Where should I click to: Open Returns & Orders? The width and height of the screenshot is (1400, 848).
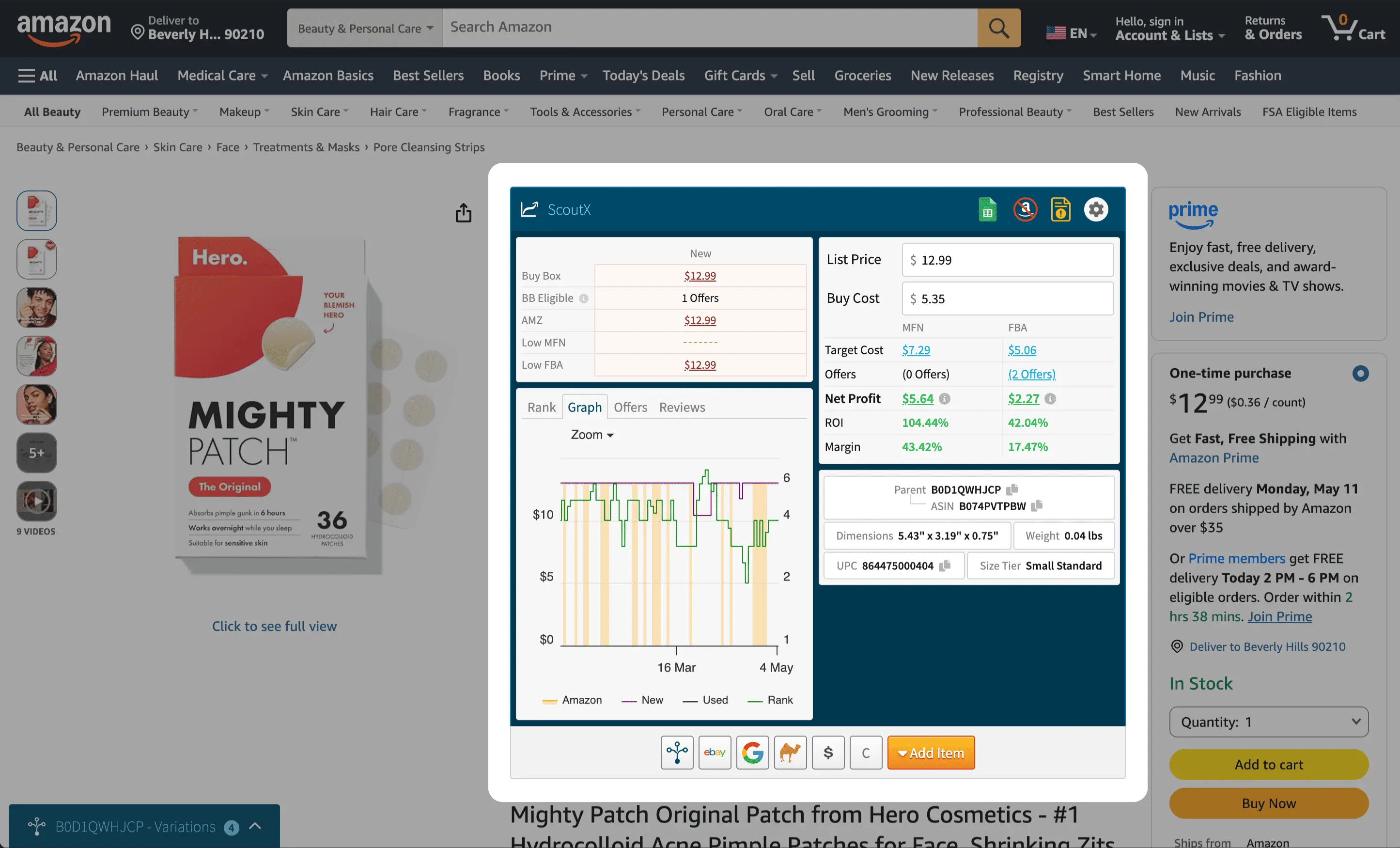pyautogui.click(x=1273, y=29)
